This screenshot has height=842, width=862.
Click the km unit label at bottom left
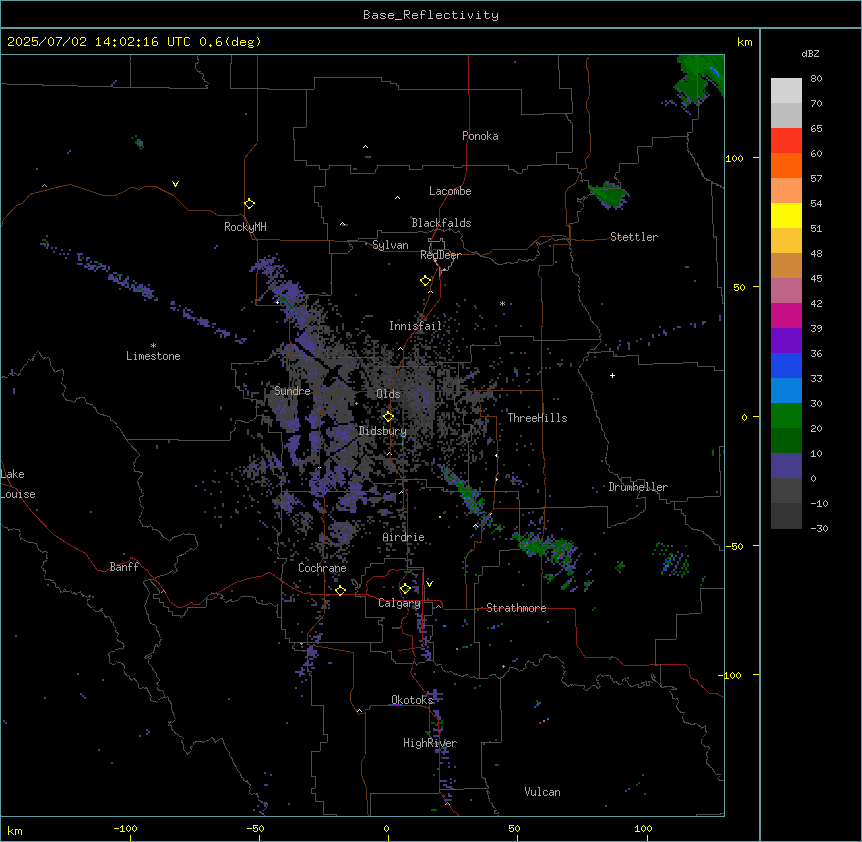click(x=15, y=830)
